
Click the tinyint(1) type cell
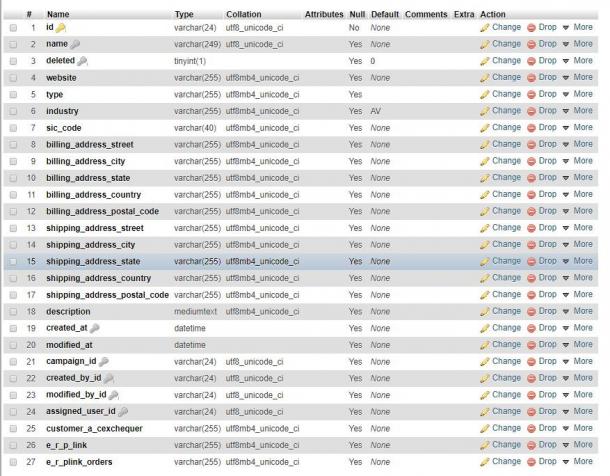pyautogui.click(x=190, y=61)
